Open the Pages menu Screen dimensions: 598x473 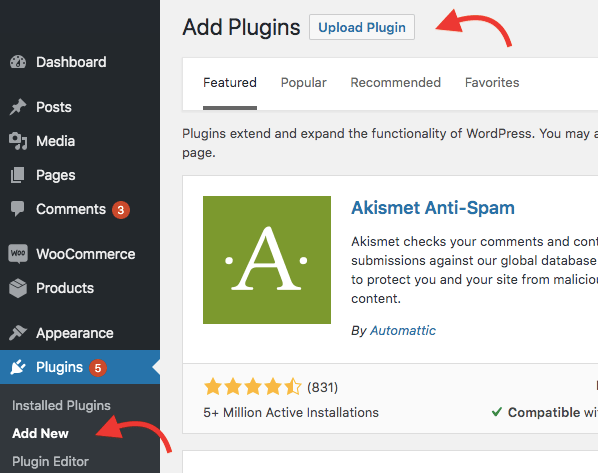56,175
